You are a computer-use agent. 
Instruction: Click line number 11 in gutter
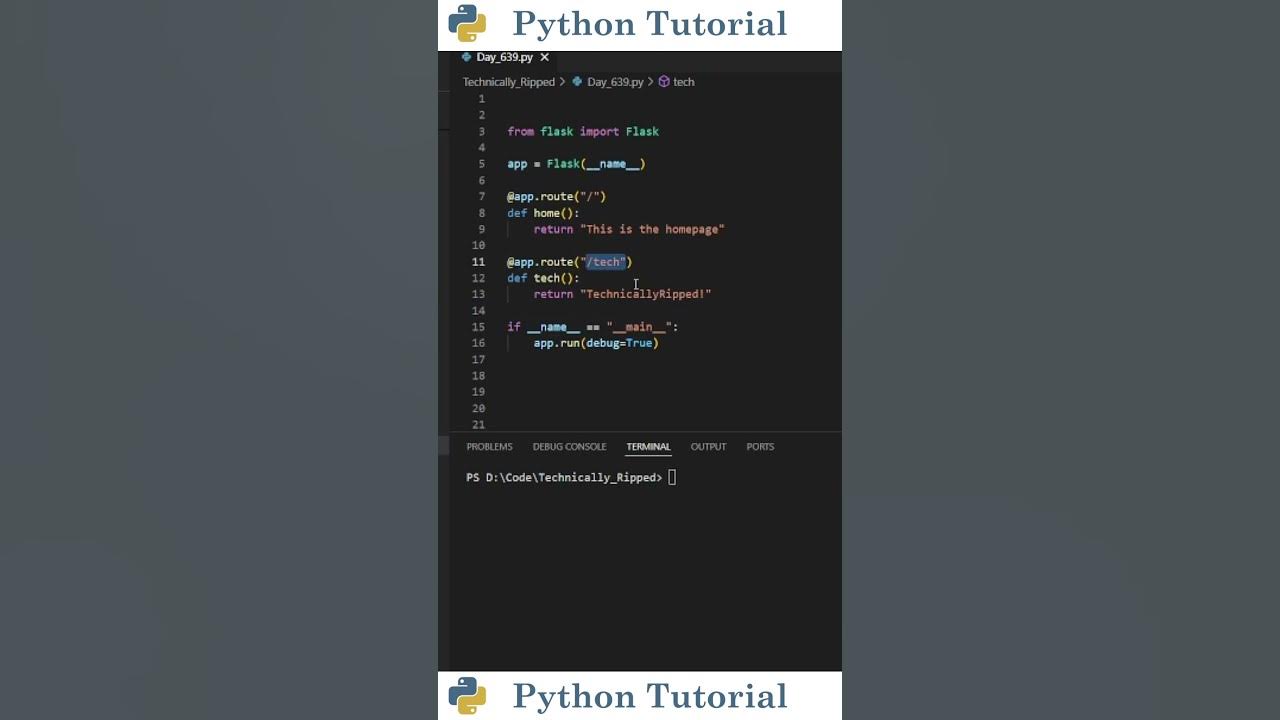pos(478,262)
